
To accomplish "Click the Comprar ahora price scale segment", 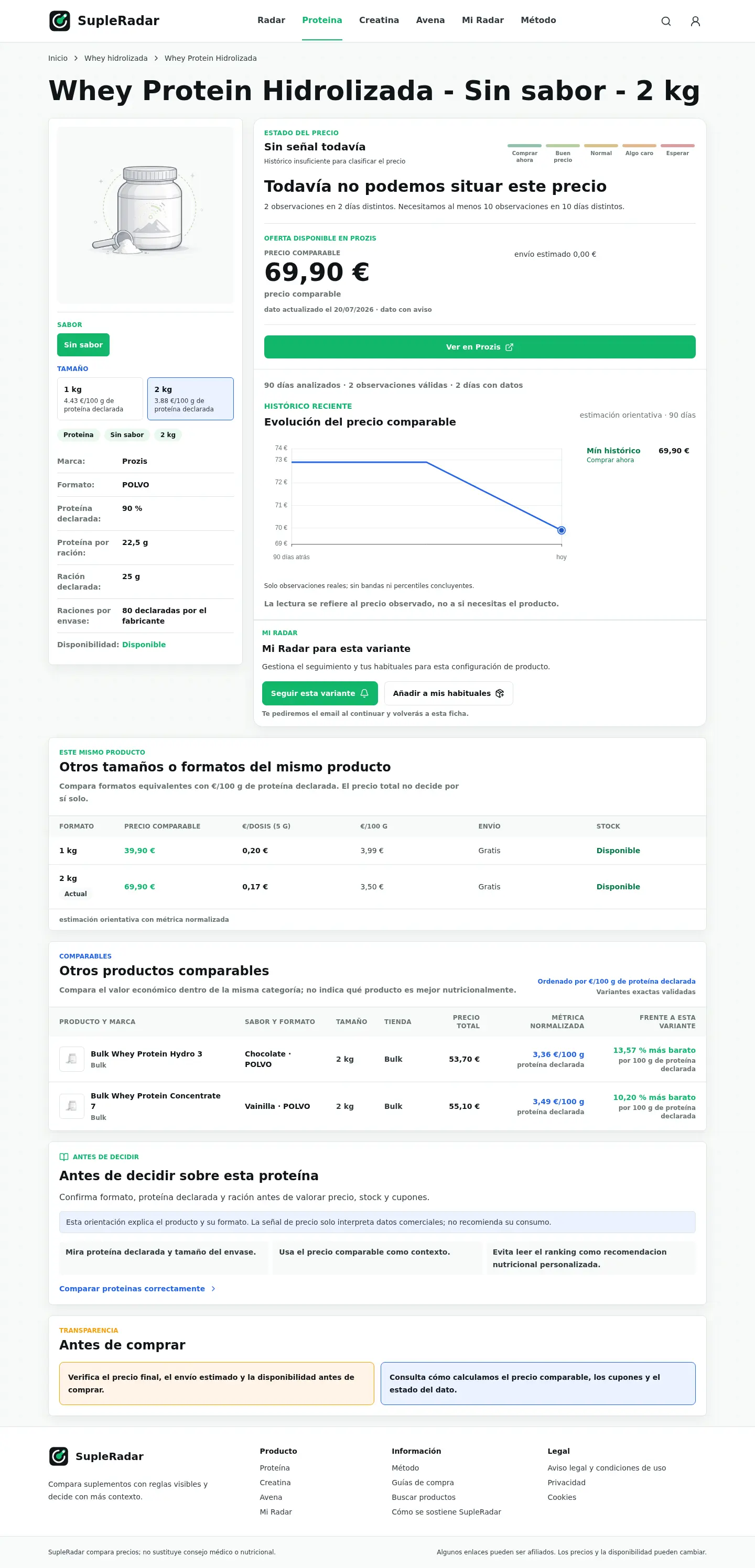I will click(x=525, y=154).
